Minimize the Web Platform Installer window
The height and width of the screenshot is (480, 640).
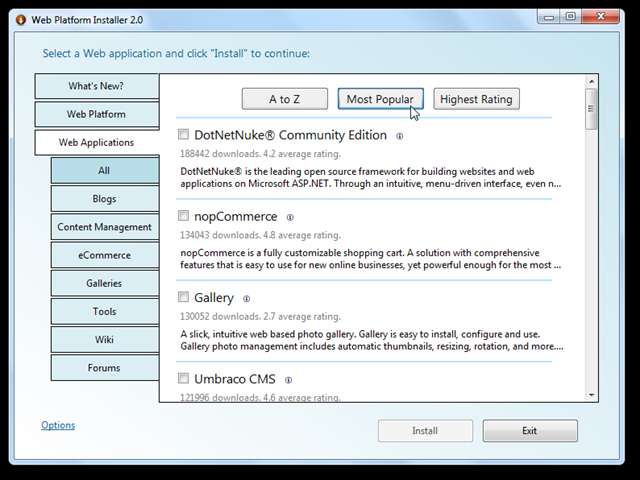click(549, 17)
